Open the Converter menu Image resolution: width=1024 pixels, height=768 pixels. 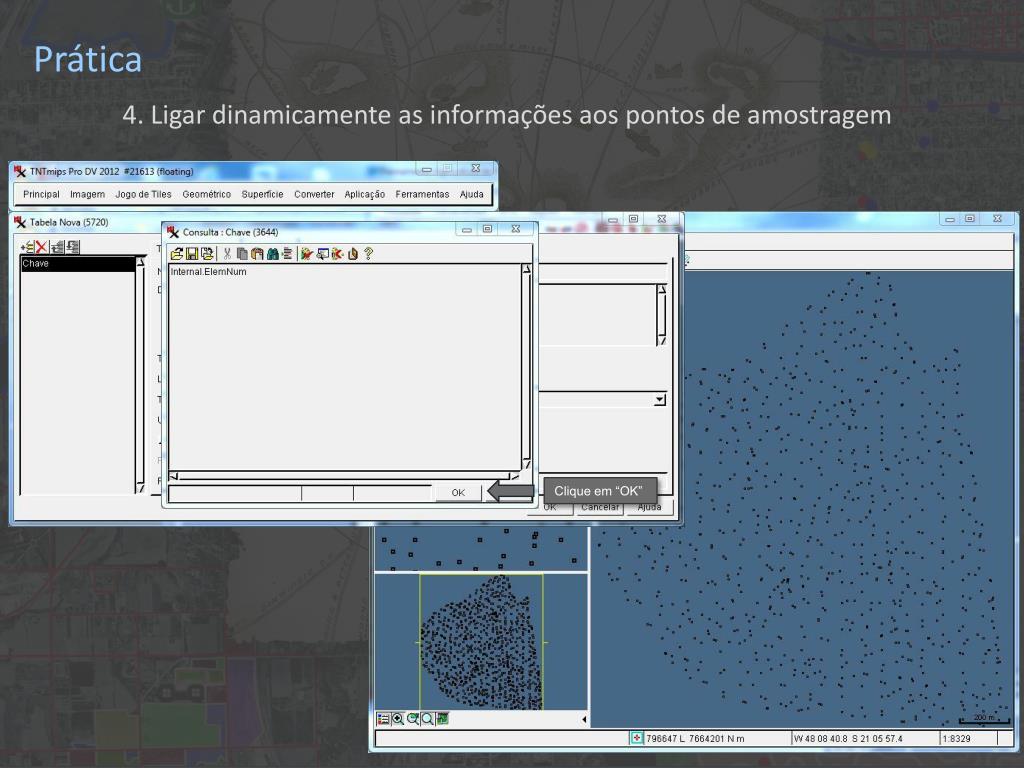(314, 194)
